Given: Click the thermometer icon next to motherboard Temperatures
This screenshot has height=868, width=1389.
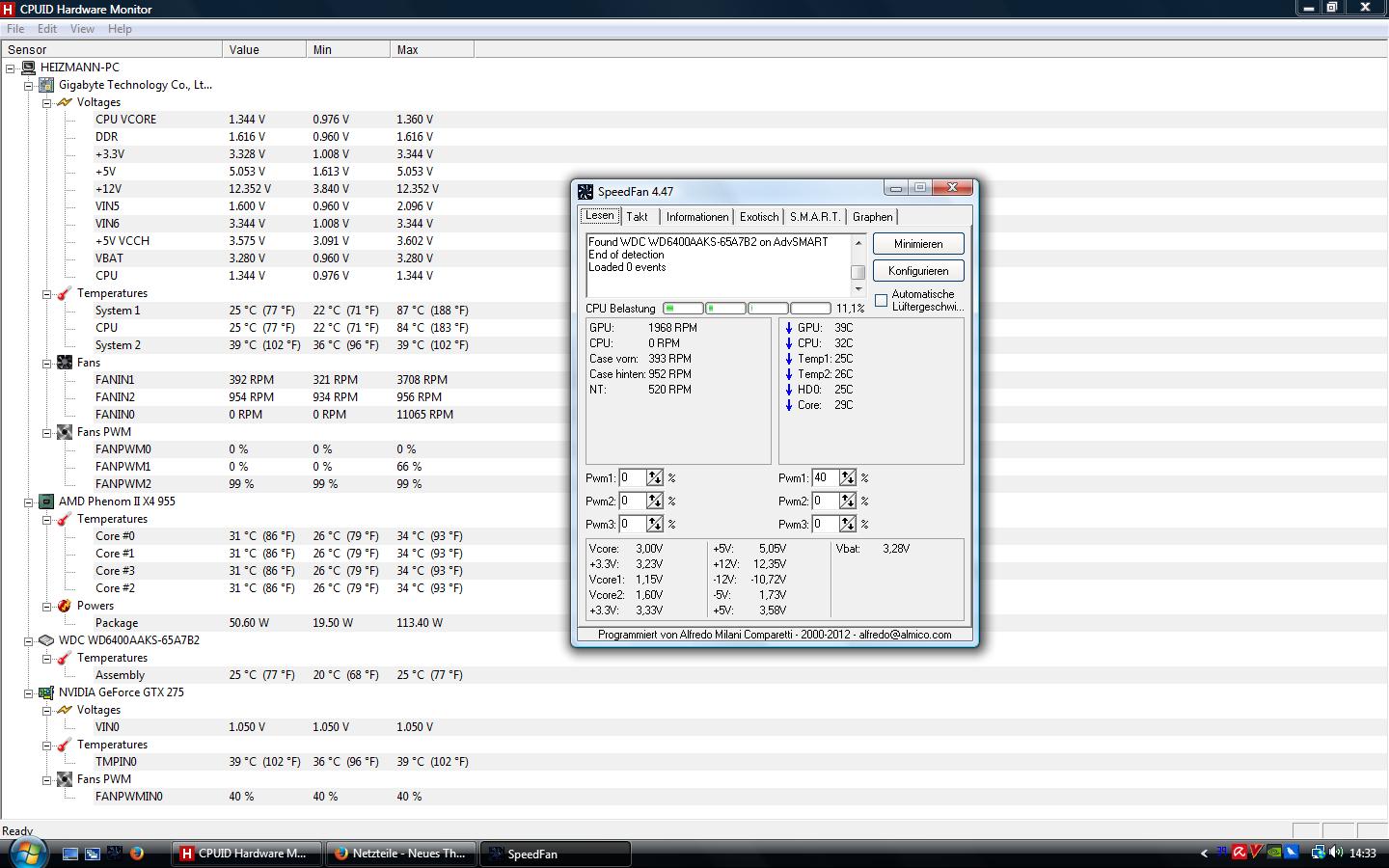Looking at the screenshot, I should (65, 293).
